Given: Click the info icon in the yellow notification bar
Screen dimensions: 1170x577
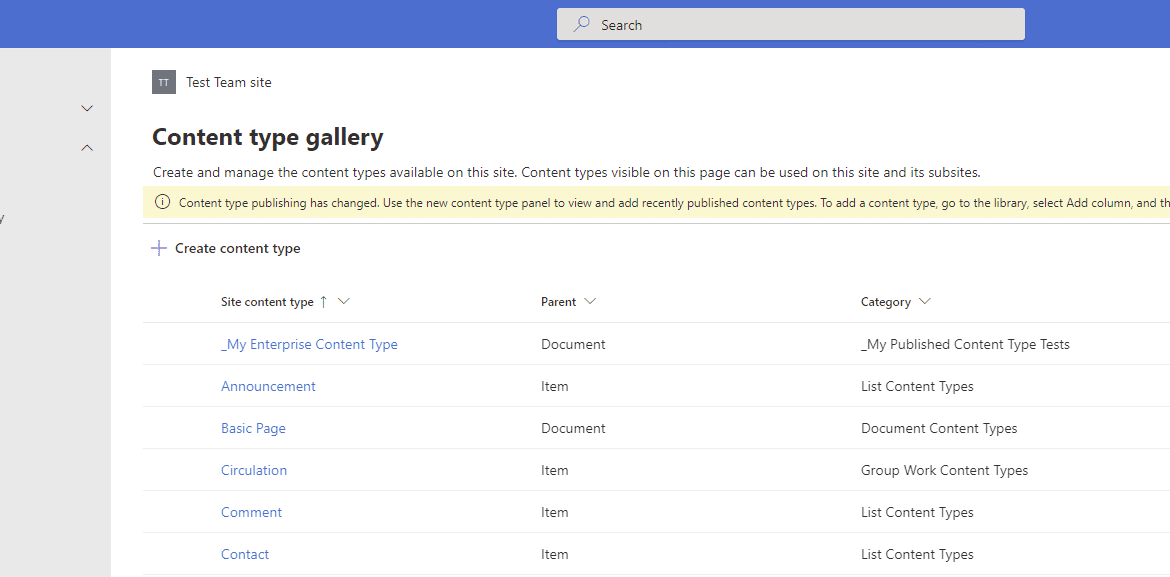Looking at the screenshot, I should point(162,202).
